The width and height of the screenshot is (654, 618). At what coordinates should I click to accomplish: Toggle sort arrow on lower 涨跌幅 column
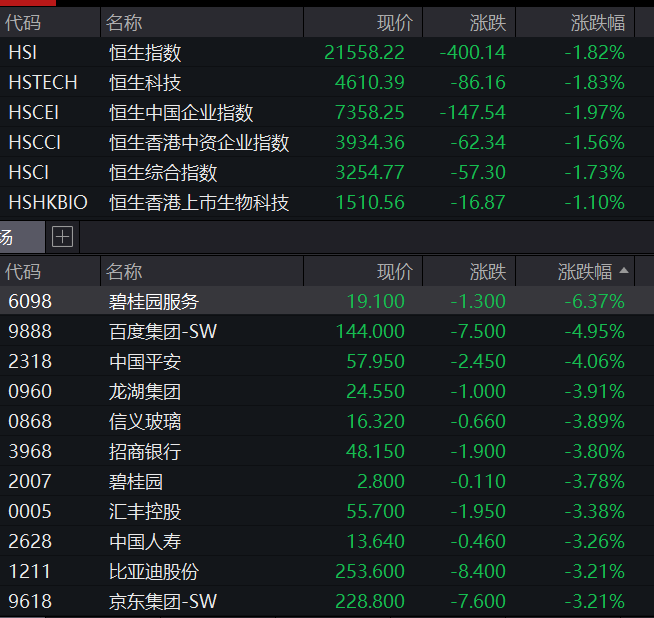click(625, 271)
